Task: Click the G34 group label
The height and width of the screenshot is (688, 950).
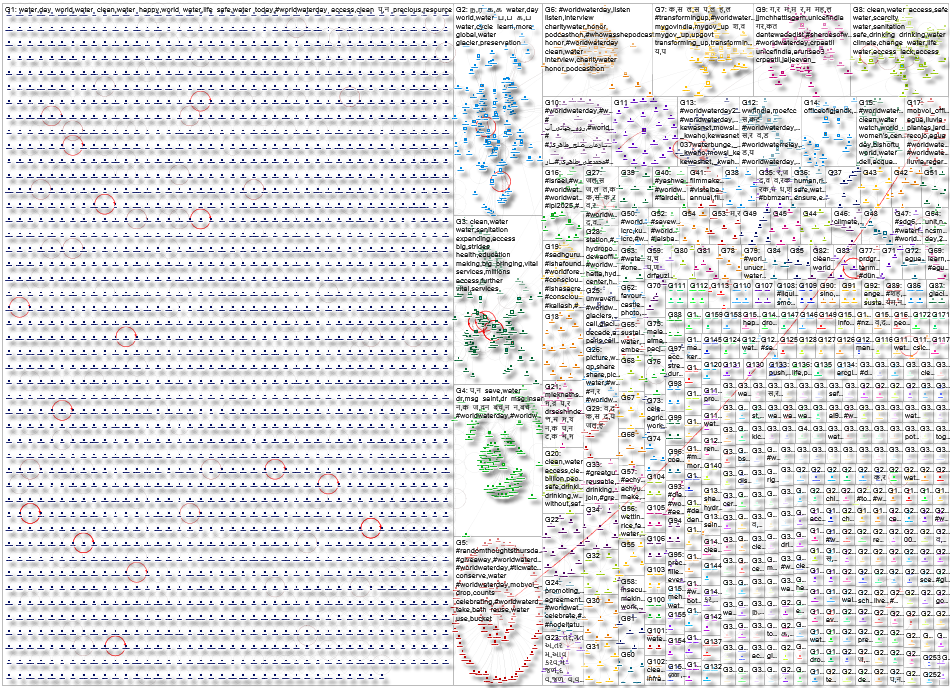Action: [x=593, y=510]
